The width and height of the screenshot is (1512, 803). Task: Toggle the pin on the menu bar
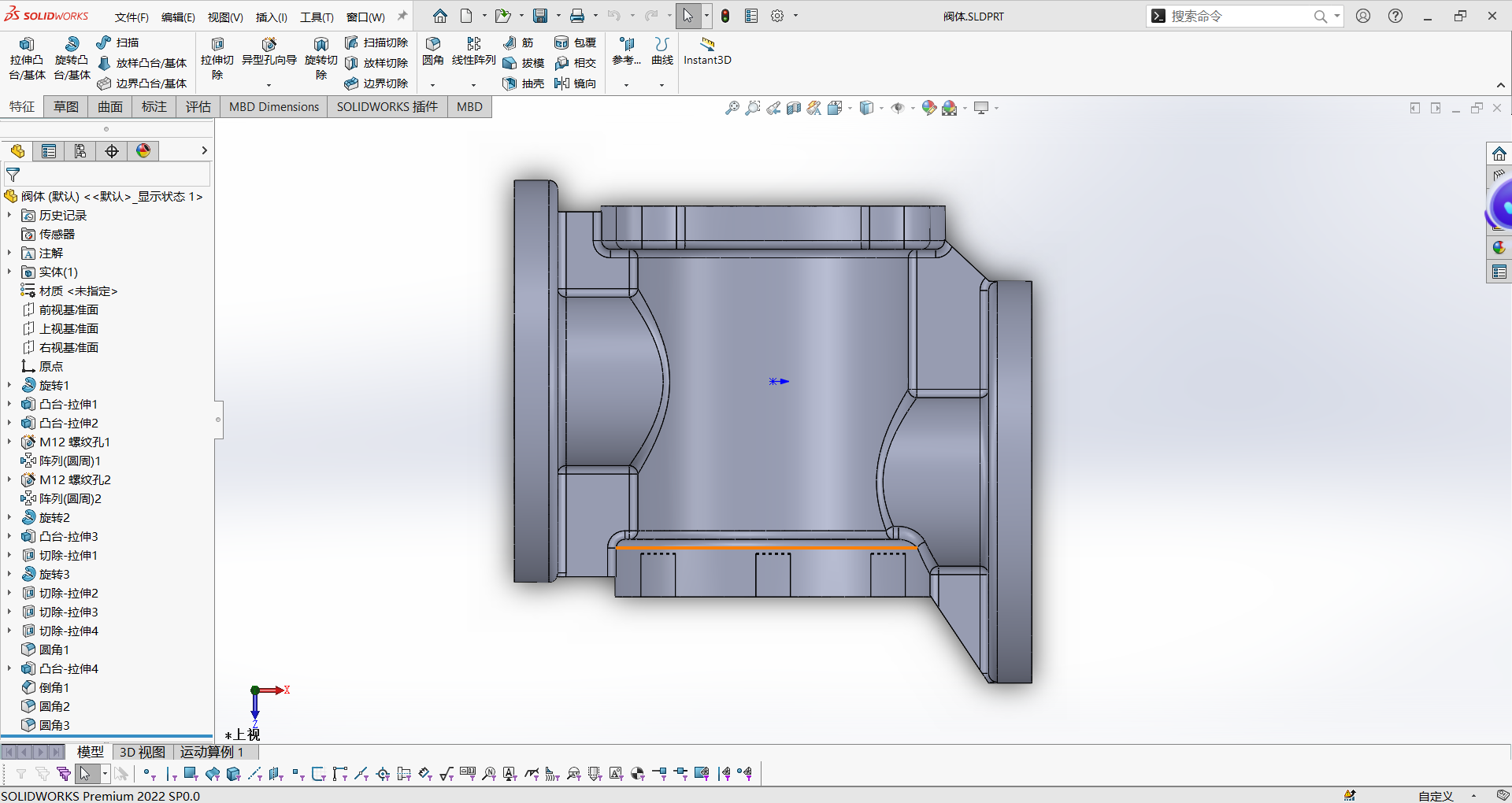point(402,16)
